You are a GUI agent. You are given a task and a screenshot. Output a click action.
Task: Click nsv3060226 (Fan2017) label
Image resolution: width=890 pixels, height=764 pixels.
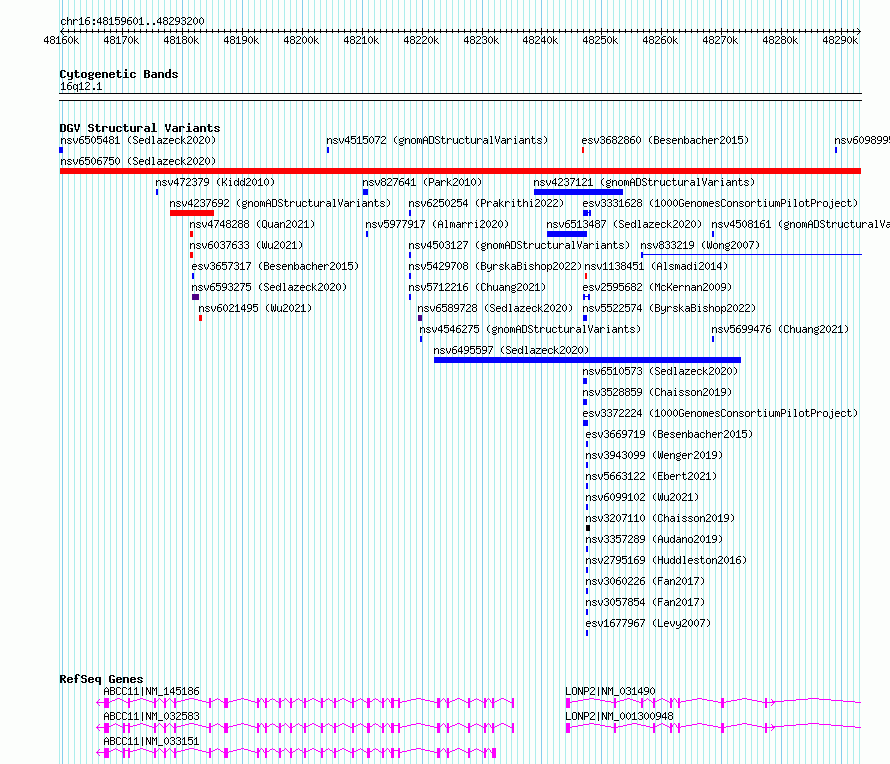[645, 581]
